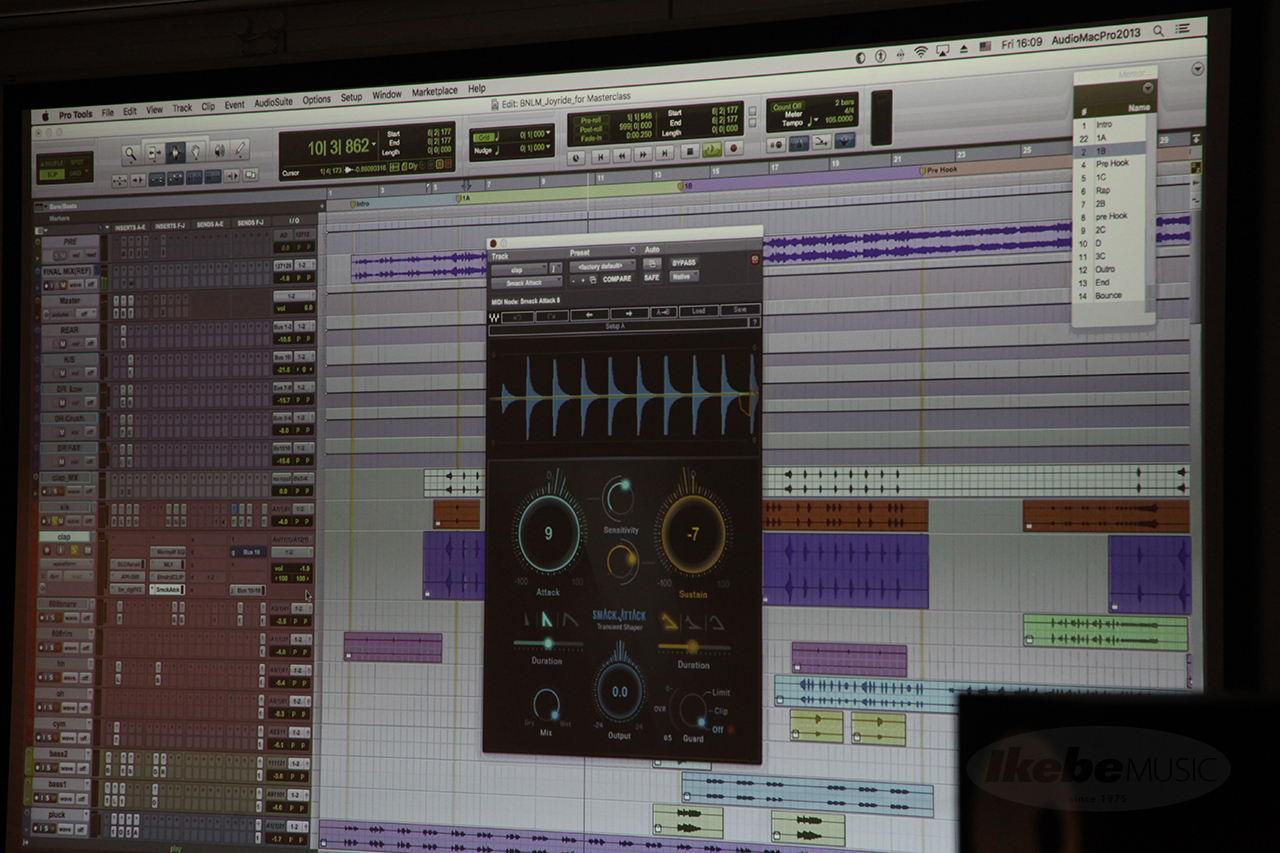Open the Marketplace menu
This screenshot has height=853, width=1280.
click(x=434, y=91)
